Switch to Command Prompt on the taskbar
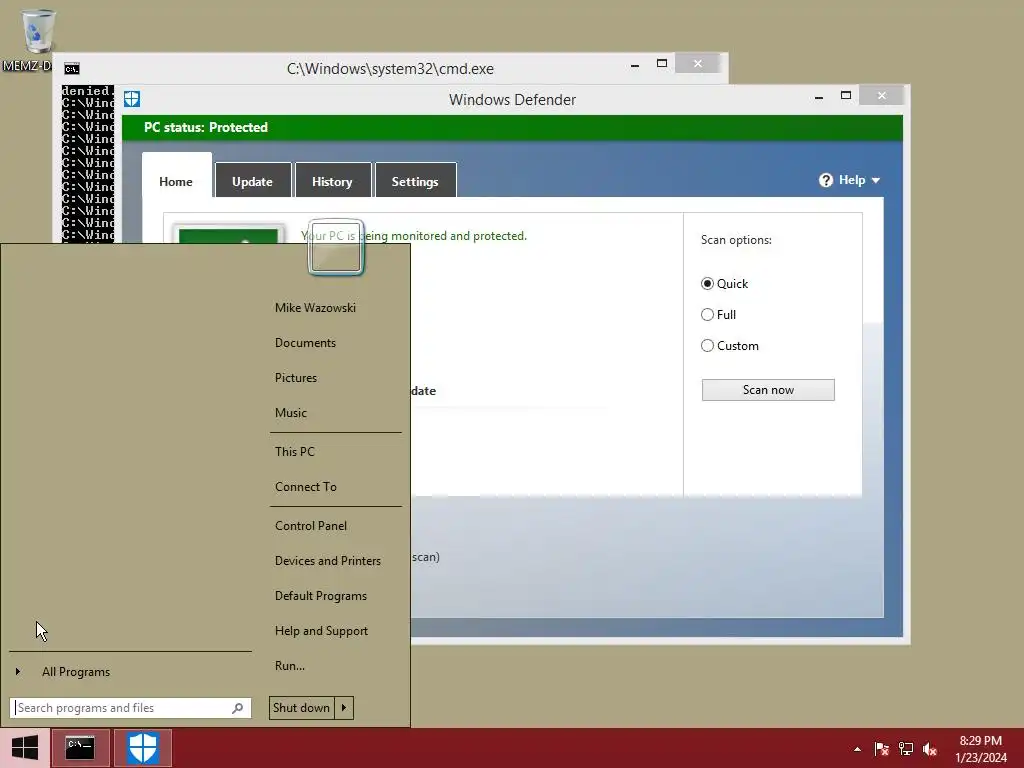 point(80,748)
